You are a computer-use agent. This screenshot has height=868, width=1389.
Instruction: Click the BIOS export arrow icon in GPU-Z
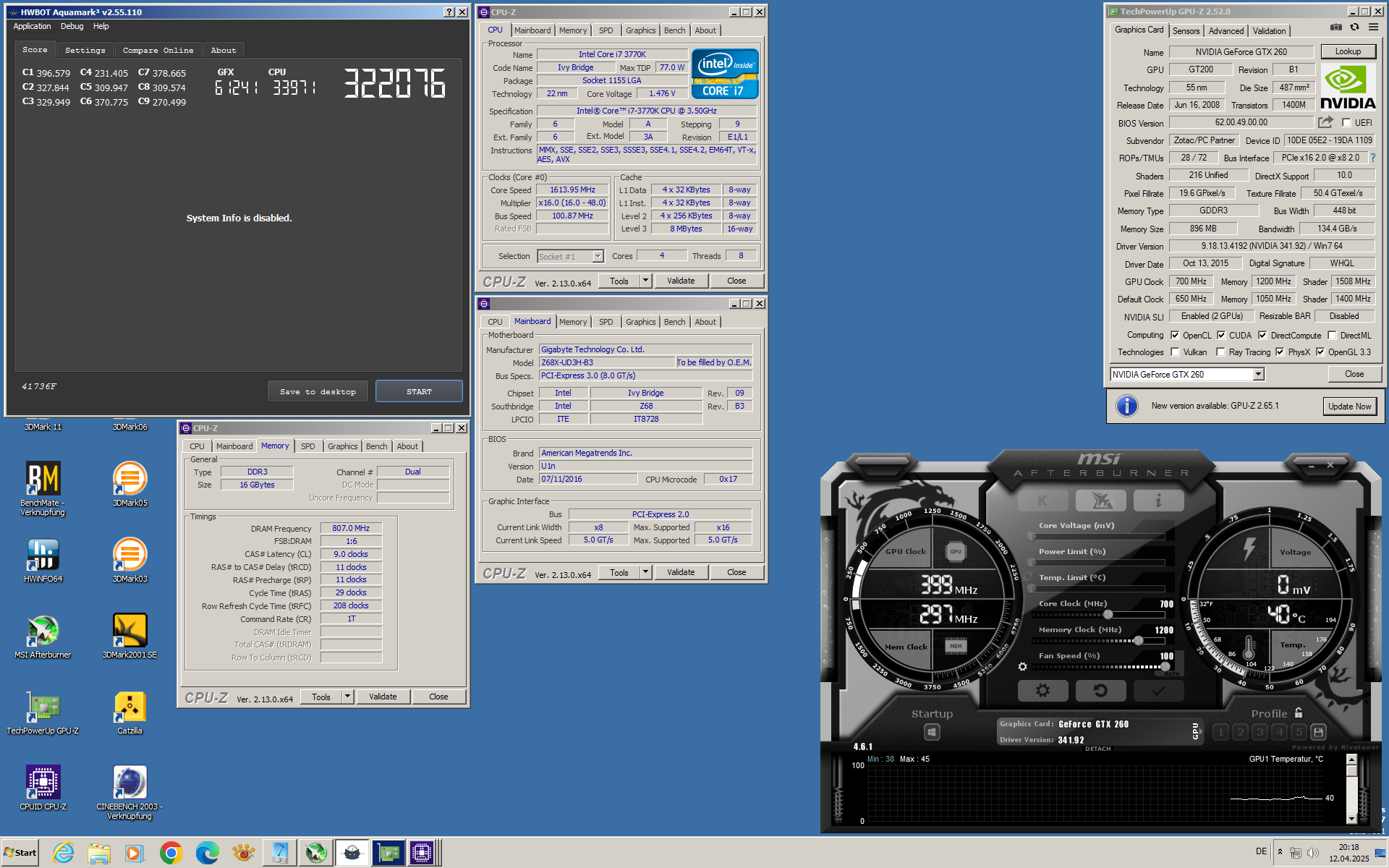(x=1325, y=122)
